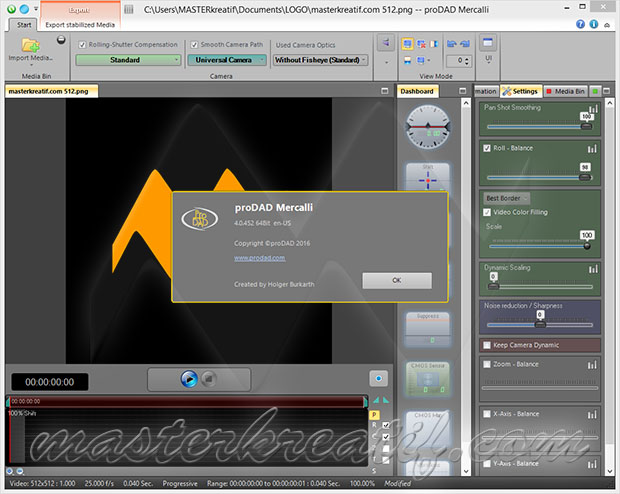Toggle the C track checkbox in timeline
Viewport: 620px width, 494px height.
click(386, 437)
